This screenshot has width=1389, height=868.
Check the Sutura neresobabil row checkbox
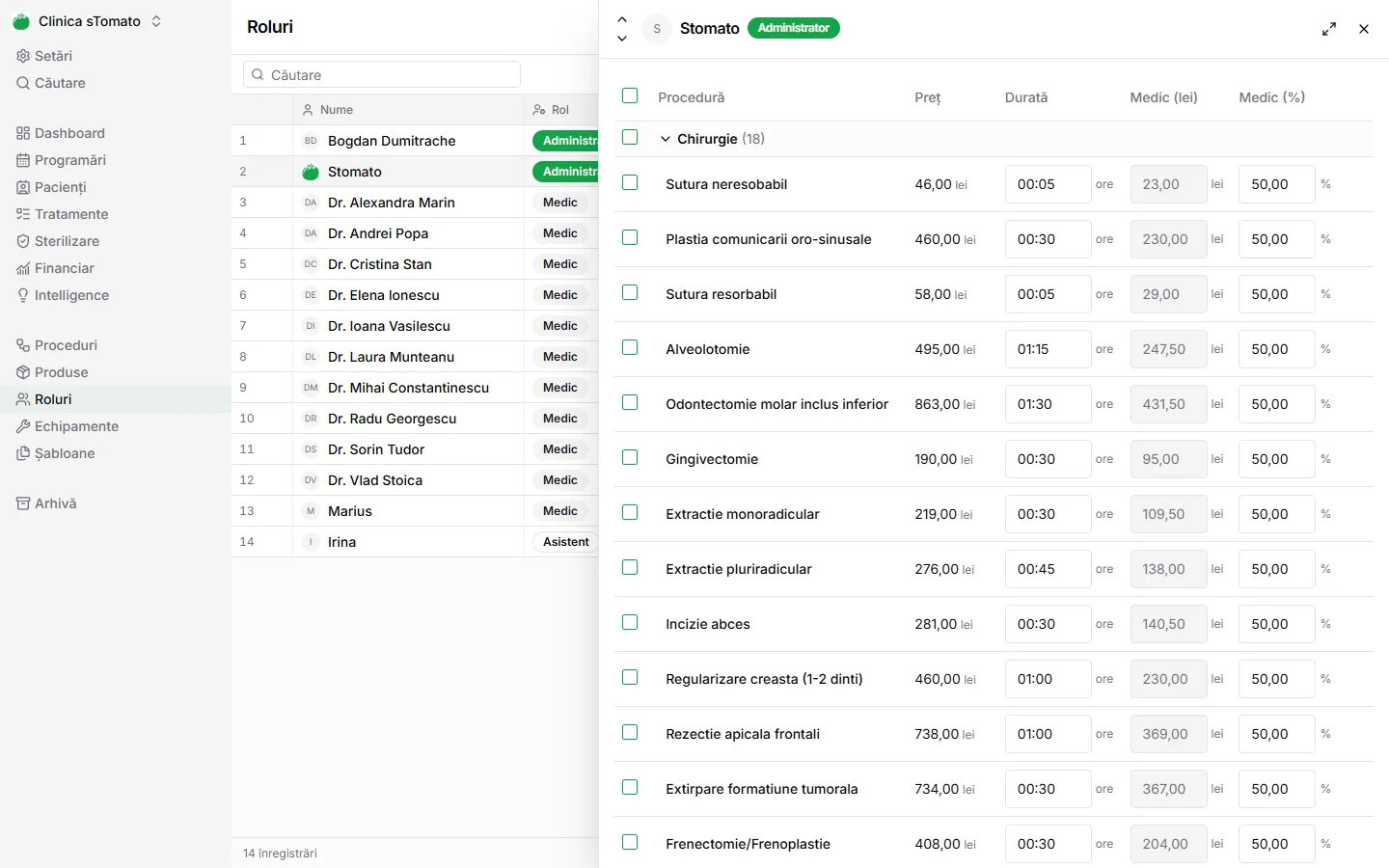630,182
